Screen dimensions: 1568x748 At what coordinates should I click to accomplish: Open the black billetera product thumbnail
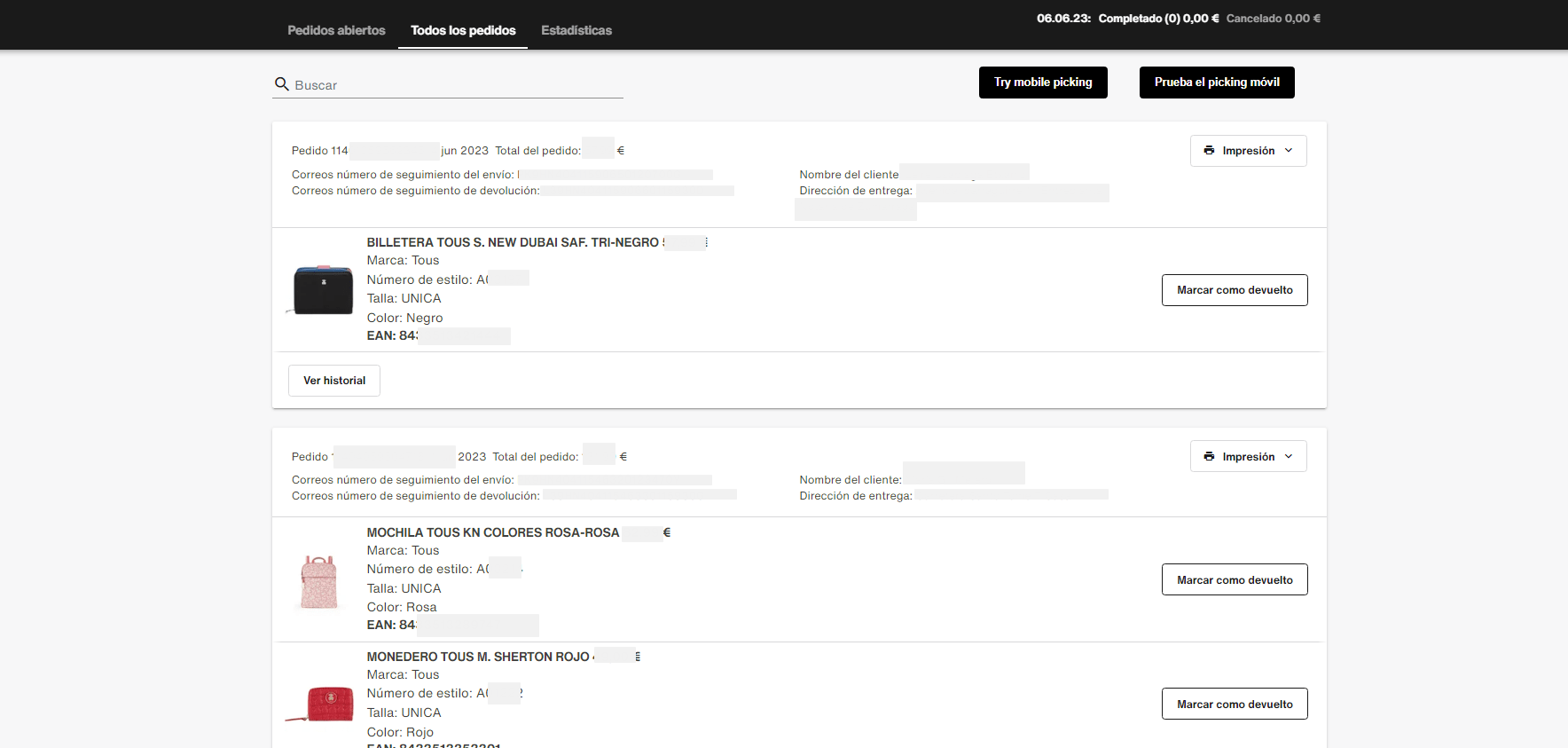[321, 289]
